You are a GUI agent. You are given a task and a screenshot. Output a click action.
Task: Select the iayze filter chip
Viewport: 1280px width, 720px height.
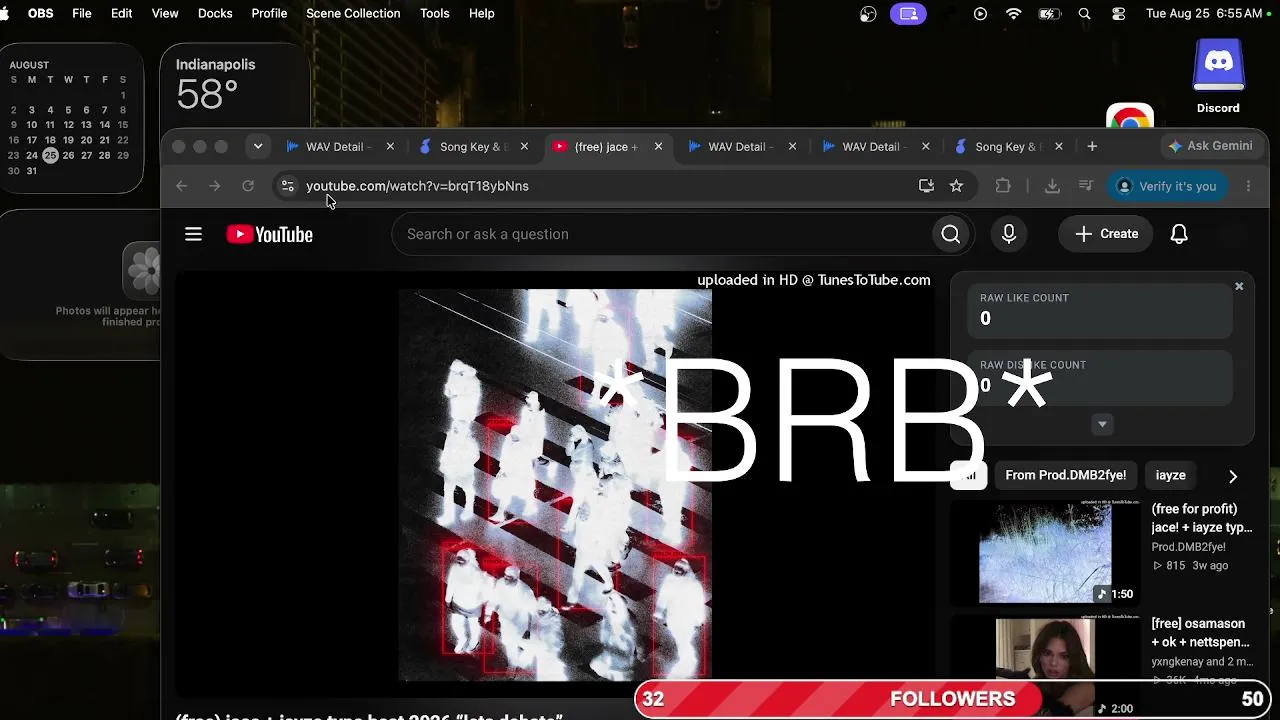pos(1170,475)
